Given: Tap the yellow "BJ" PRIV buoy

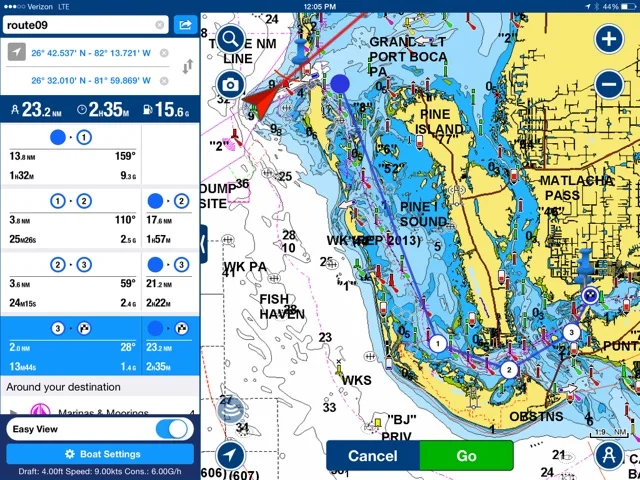Looking at the screenshot, I should (377, 421).
